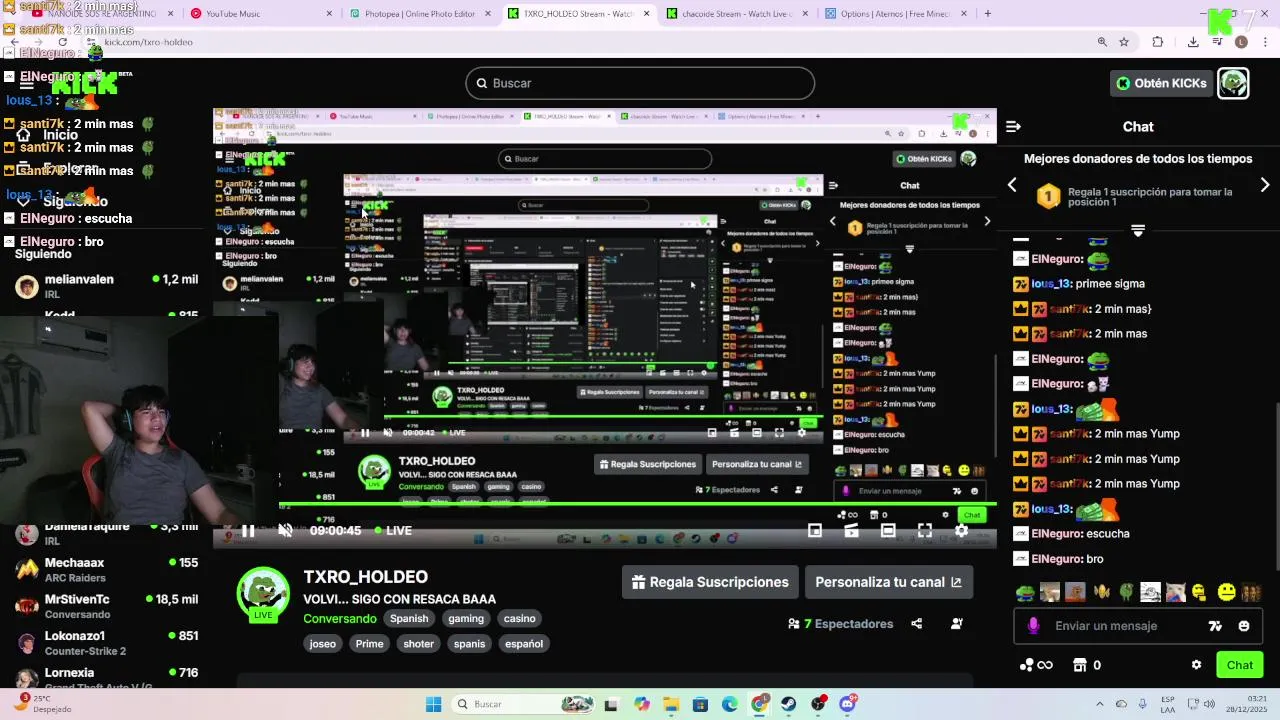Open Lokonazo1 channel in sidebar
Viewport: 1280px width, 720px height.
point(107,643)
